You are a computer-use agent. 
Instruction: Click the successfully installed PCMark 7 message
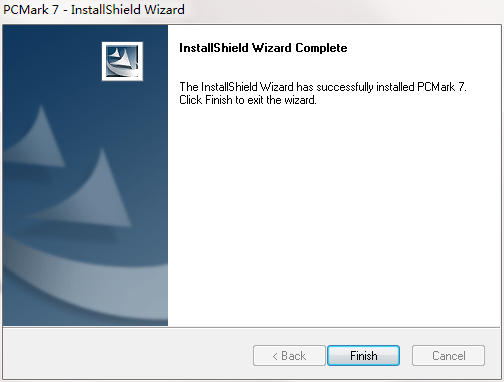click(323, 87)
